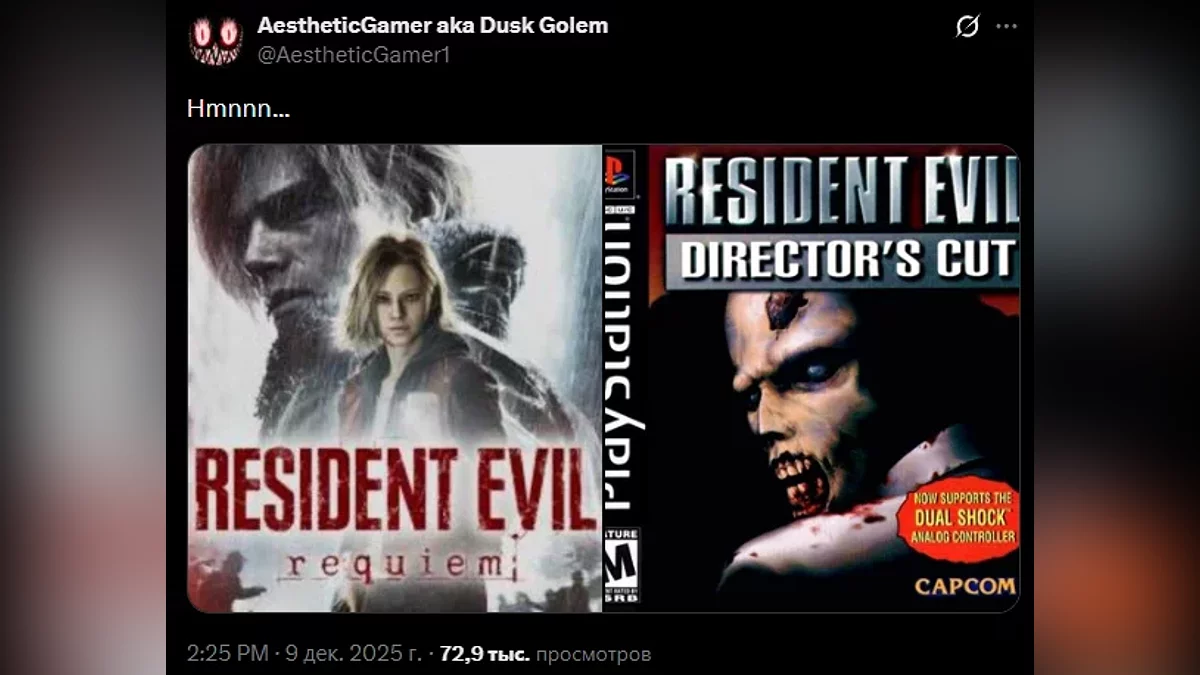Open the Resident Evil Director's Cut cover image

point(811,378)
